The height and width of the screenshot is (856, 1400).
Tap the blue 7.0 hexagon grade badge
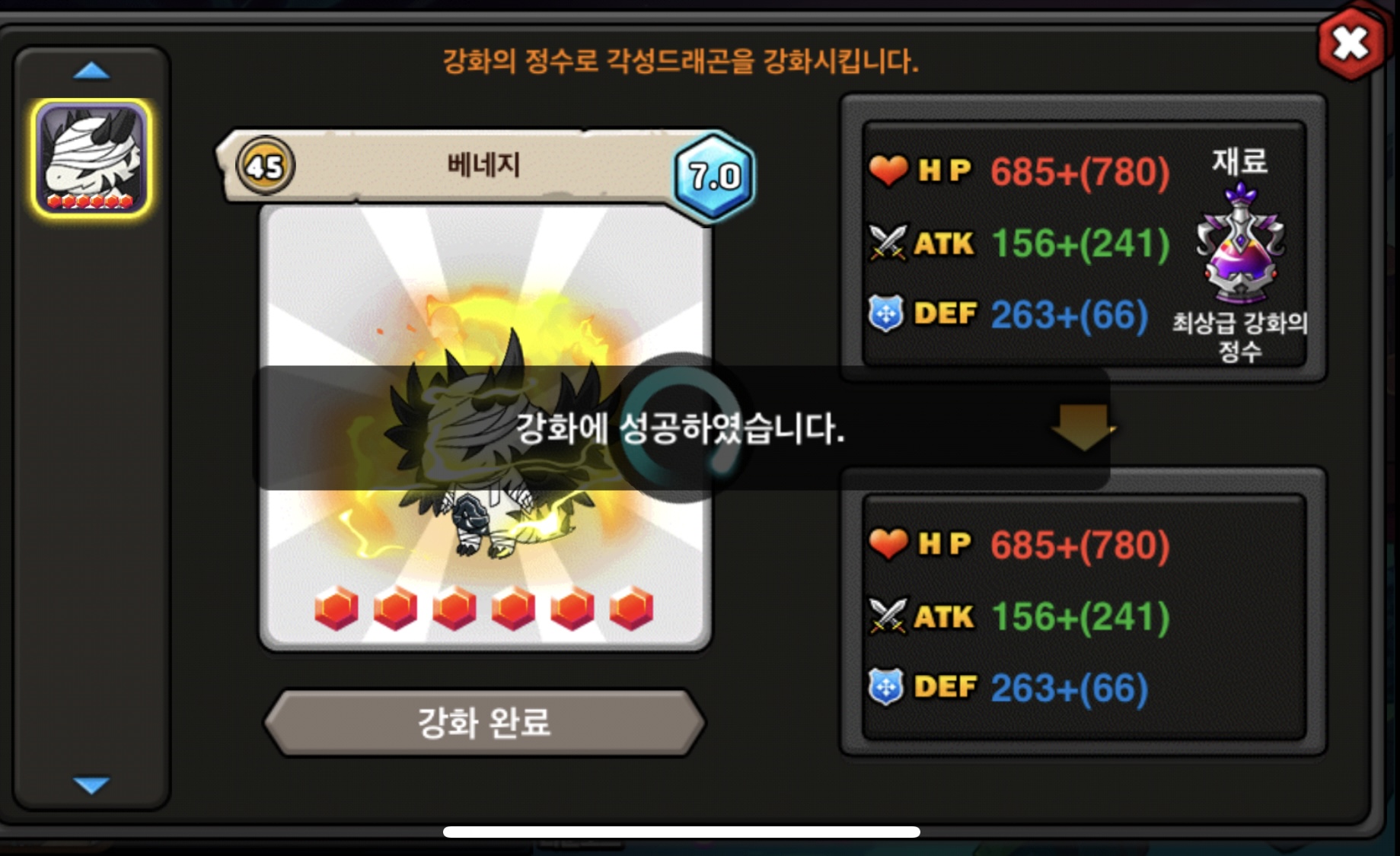pyautogui.click(x=714, y=177)
